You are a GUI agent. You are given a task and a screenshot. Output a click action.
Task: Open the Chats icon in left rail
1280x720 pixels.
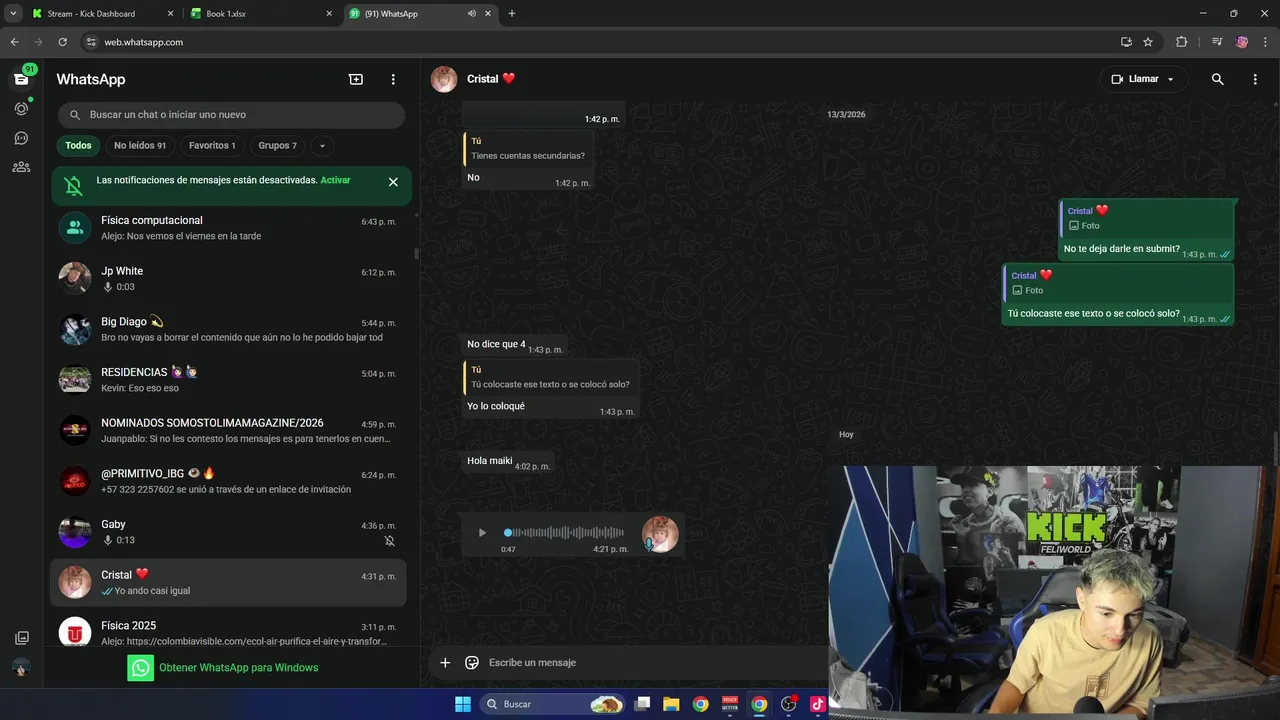point(21,79)
